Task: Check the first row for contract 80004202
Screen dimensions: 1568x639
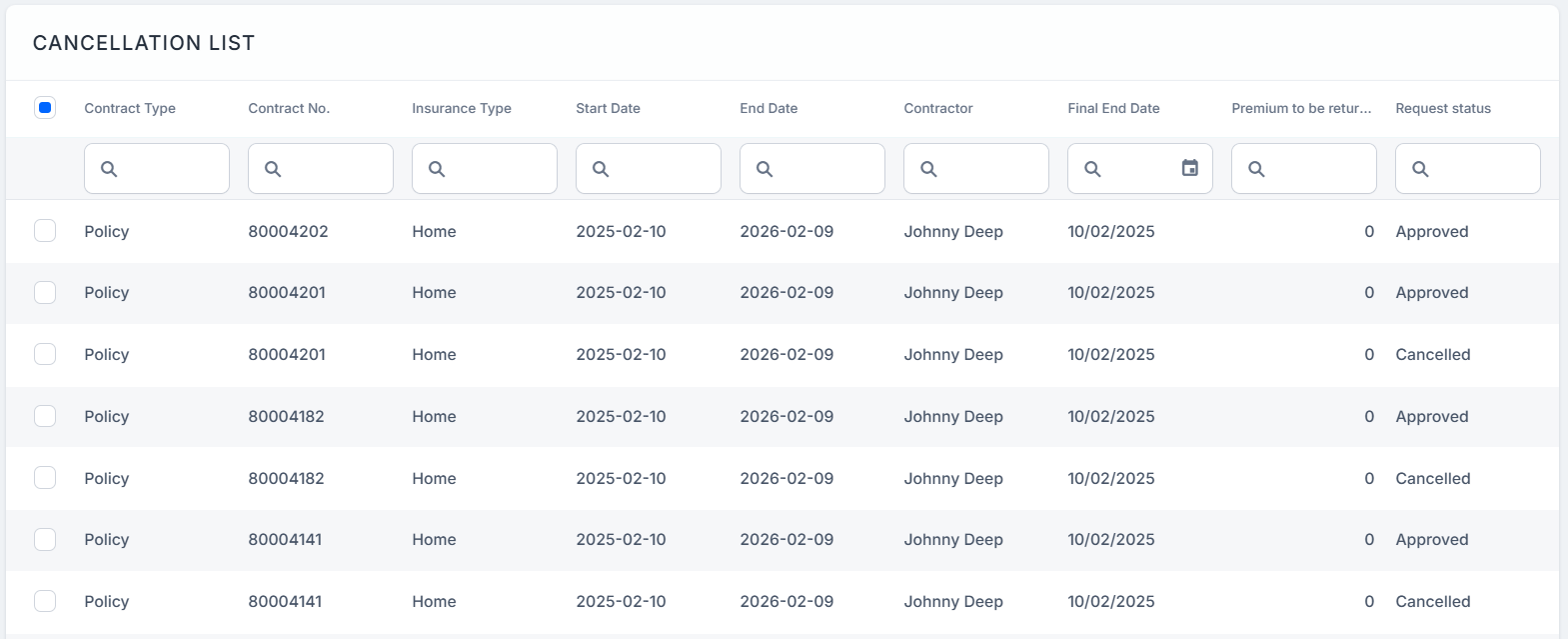Action: [45, 231]
